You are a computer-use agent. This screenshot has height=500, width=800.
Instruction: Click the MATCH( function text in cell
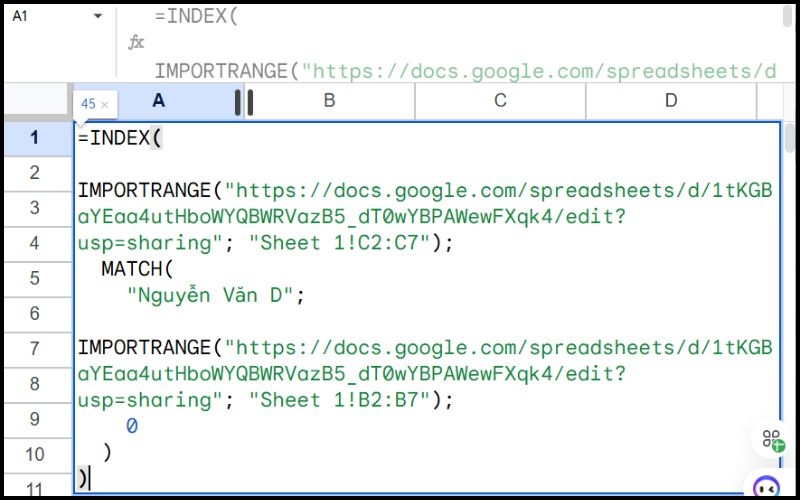137,269
